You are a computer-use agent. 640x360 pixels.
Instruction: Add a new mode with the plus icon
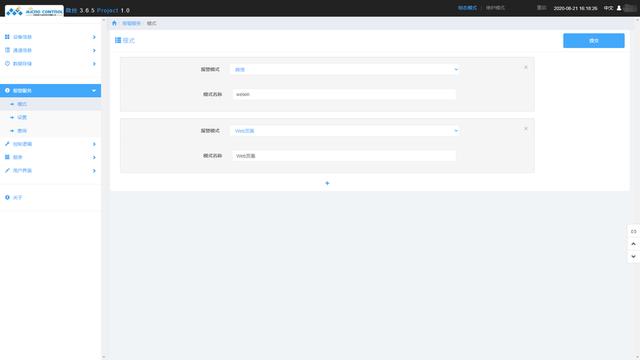(x=327, y=183)
